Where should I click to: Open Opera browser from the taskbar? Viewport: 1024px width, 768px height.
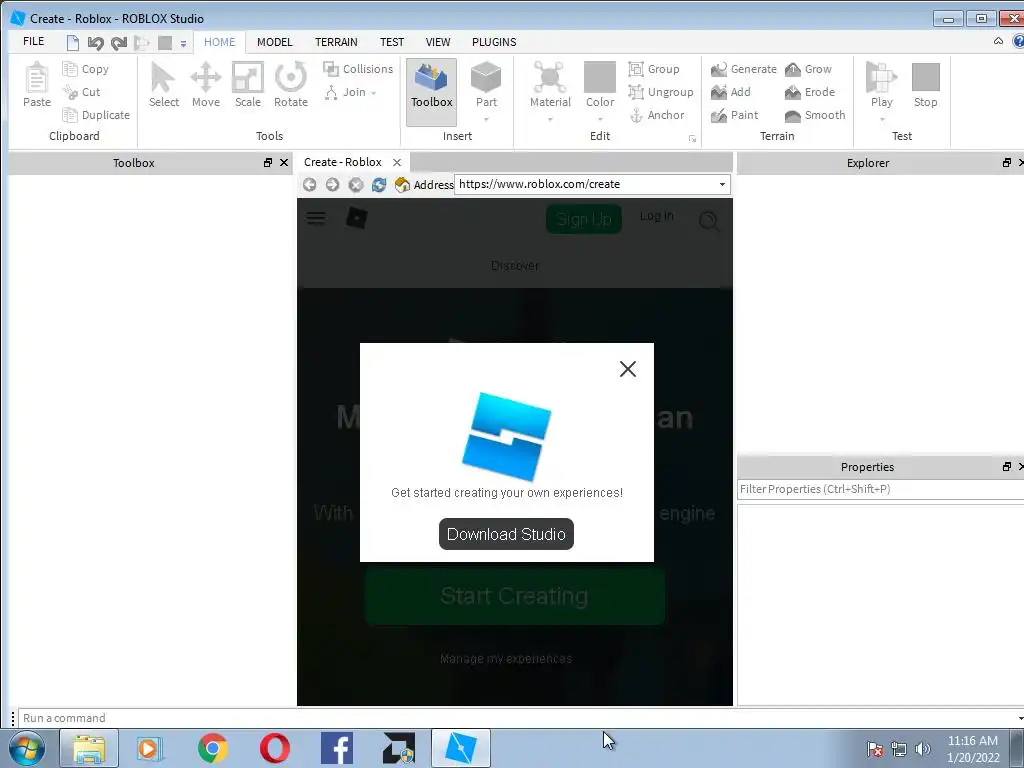click(275, 748)
